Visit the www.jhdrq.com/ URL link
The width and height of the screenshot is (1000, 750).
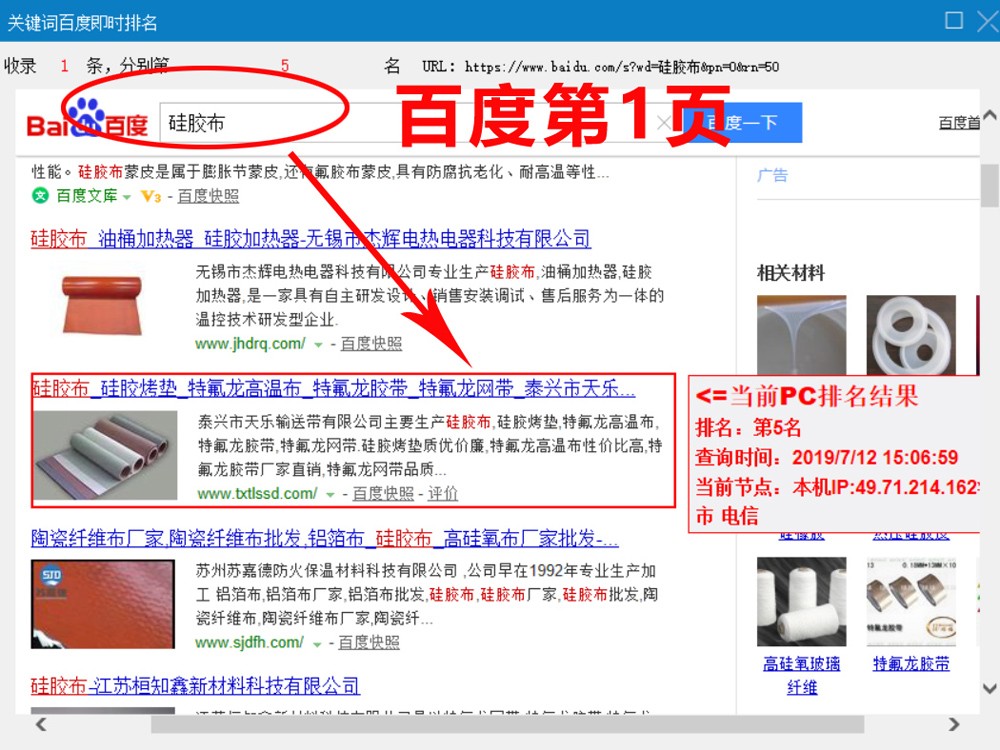tap(250, 344)
